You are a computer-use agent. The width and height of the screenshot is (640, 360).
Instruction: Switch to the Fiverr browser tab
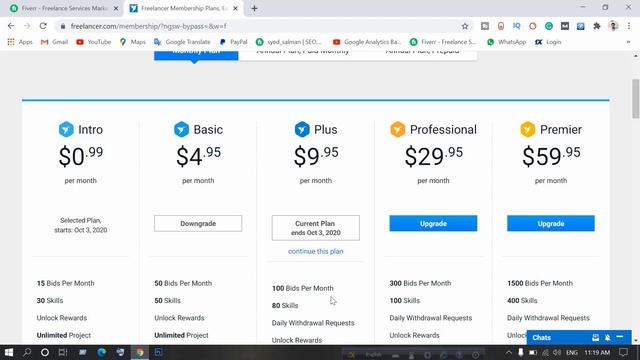[64, 8]
